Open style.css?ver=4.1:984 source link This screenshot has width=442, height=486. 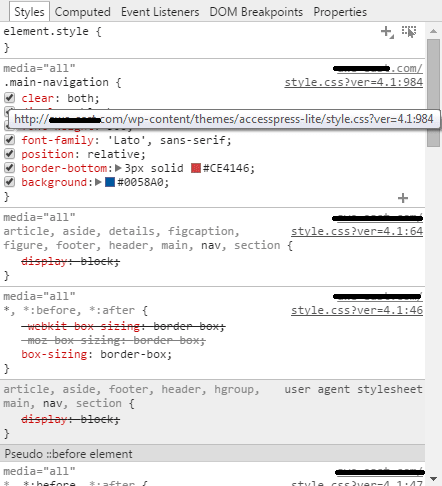coord(354,82)
